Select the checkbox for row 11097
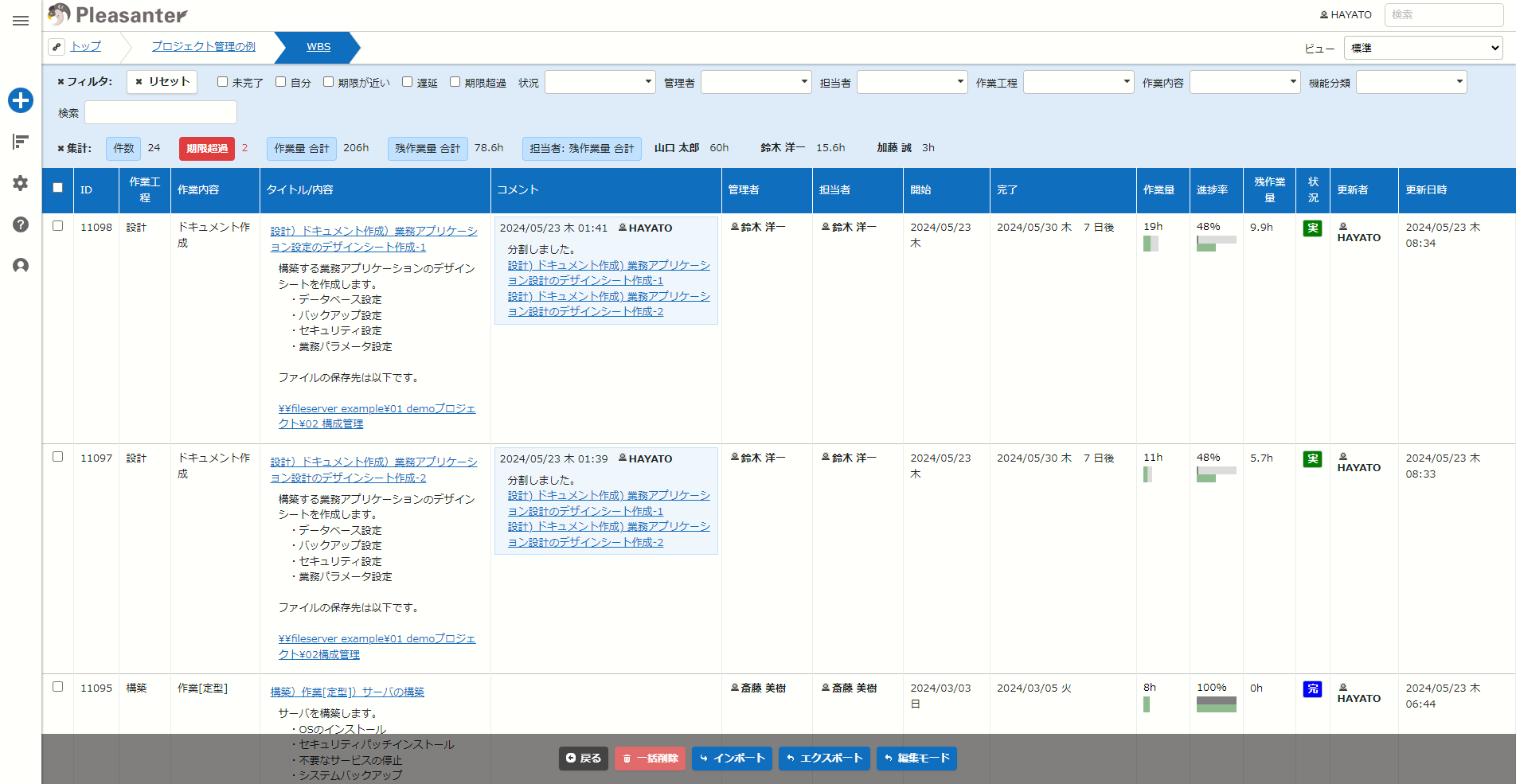The image size is (1516, 784). point(57,457)
